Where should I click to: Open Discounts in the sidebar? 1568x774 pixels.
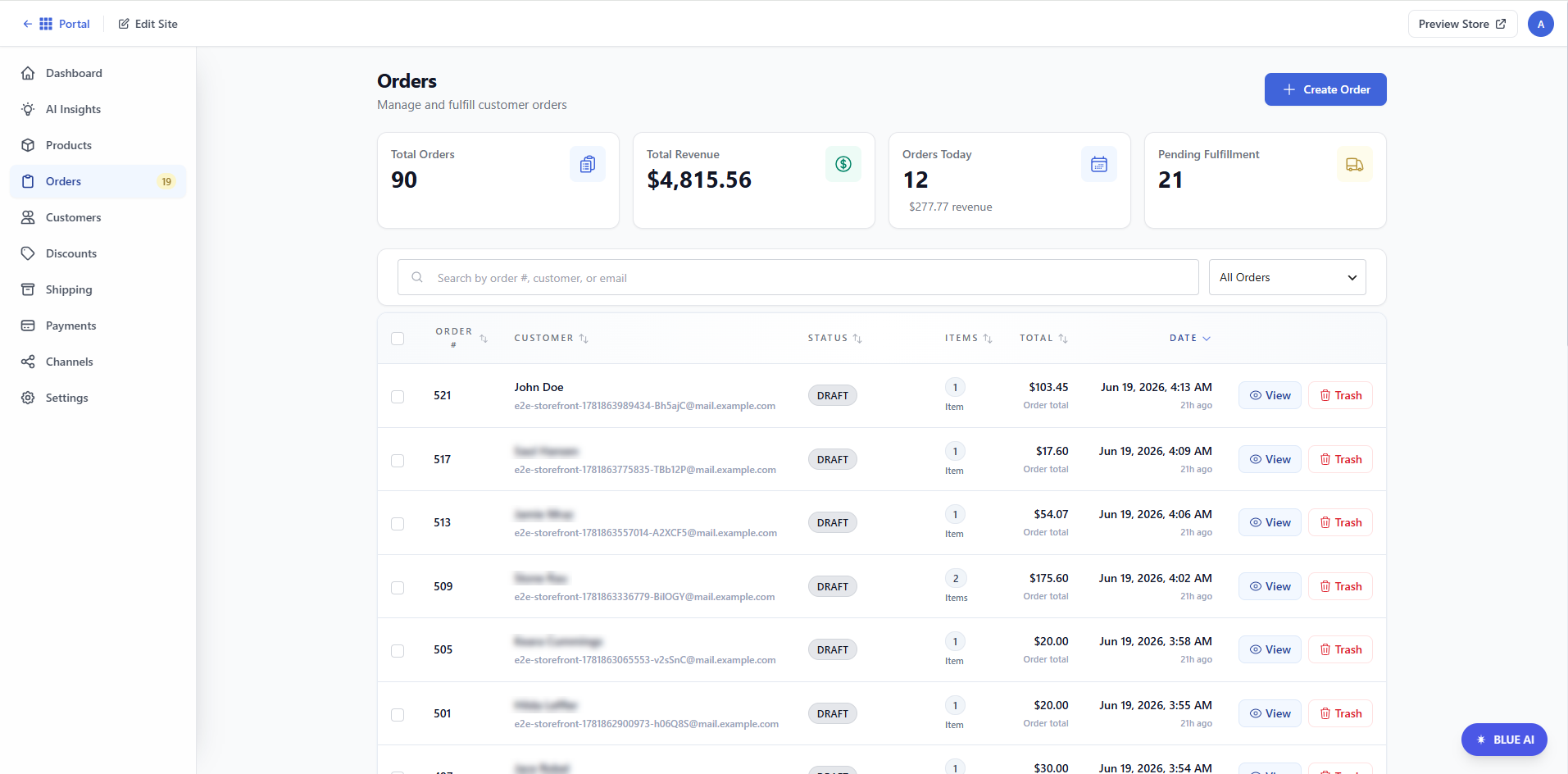(x=98, y=253)
